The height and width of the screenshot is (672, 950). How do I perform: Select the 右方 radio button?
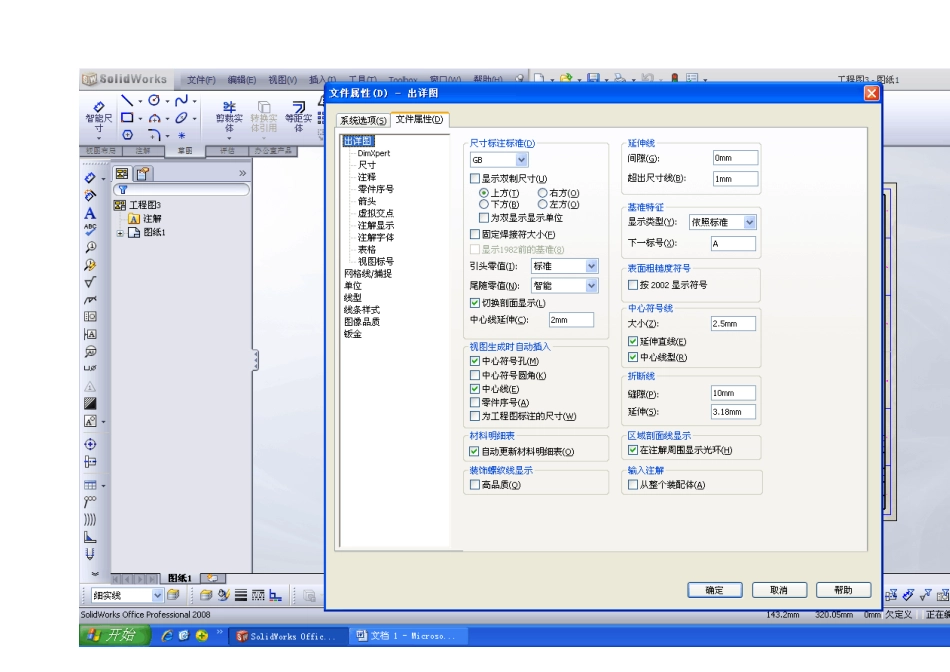coord(542,193)
